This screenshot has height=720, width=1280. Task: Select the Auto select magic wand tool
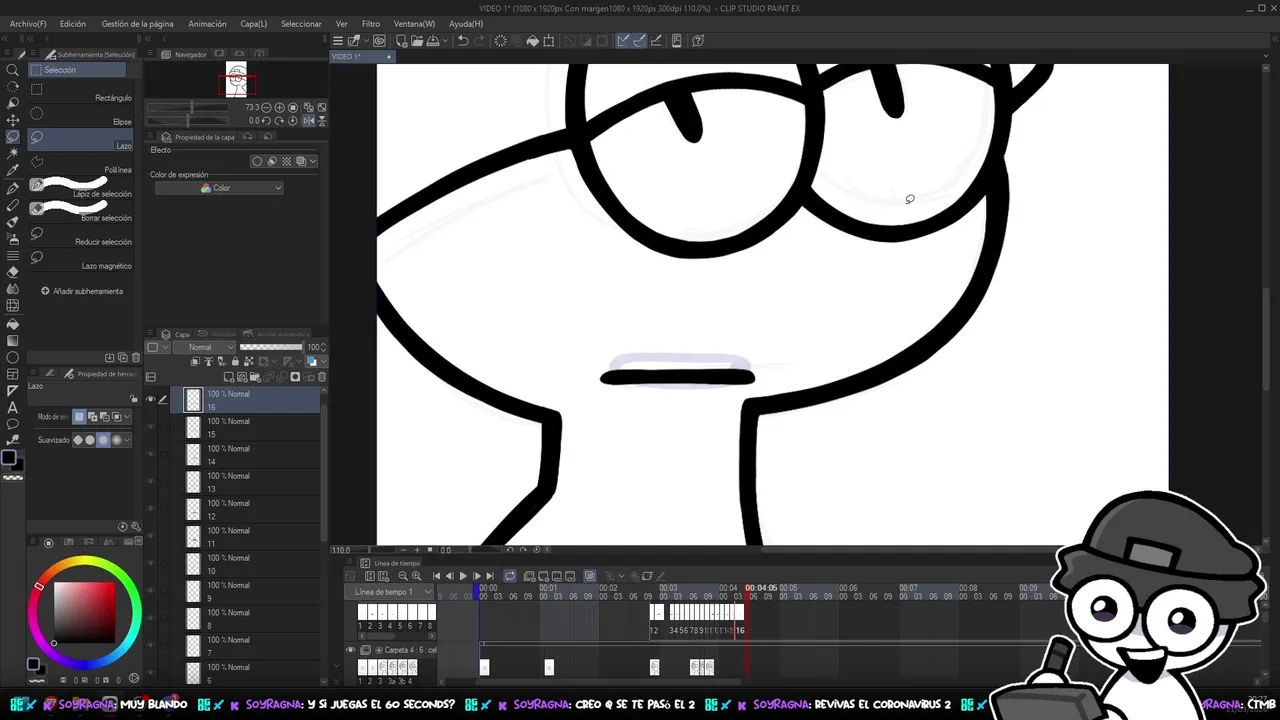(x=12, y=153)
